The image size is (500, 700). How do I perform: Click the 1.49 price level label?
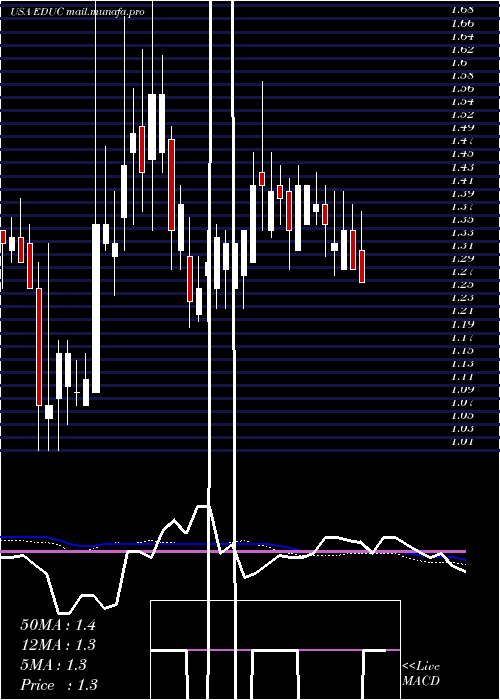click(462, 128)
